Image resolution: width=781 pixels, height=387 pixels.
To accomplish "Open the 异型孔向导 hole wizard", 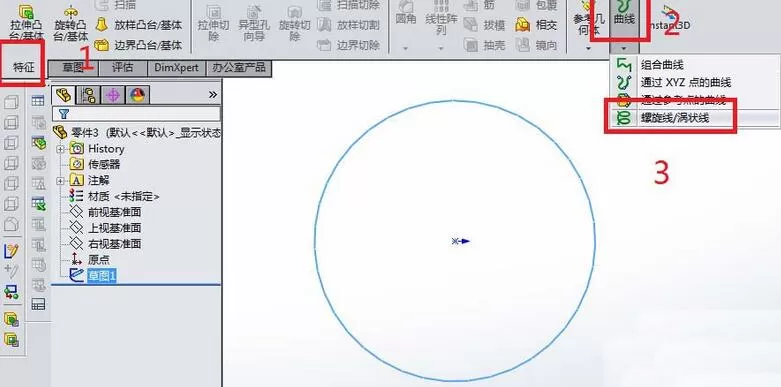I will click(x=254, y=23).
